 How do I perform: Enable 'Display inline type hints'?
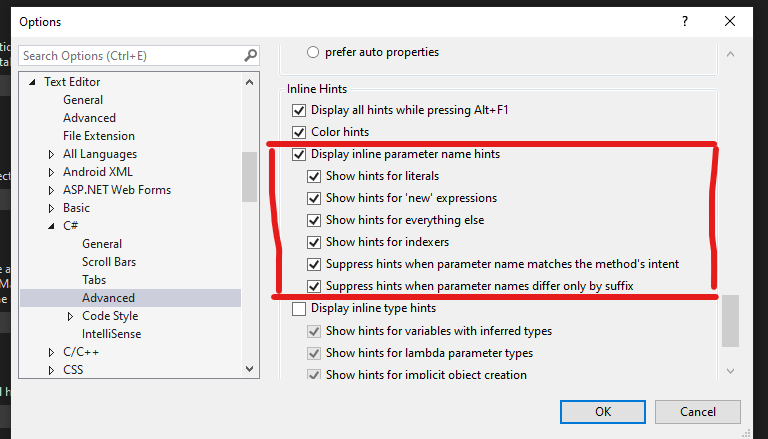pyautogui.click(x=299, y=309)
